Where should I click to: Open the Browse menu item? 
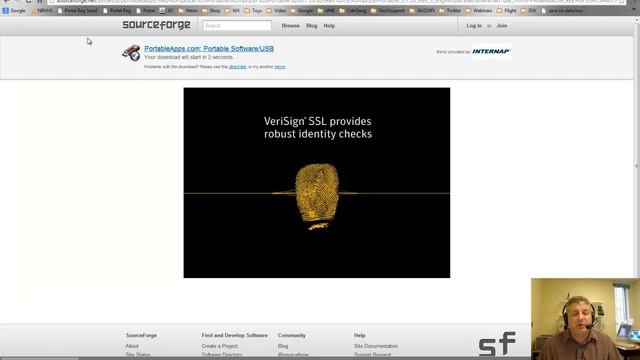click(291, 26)
